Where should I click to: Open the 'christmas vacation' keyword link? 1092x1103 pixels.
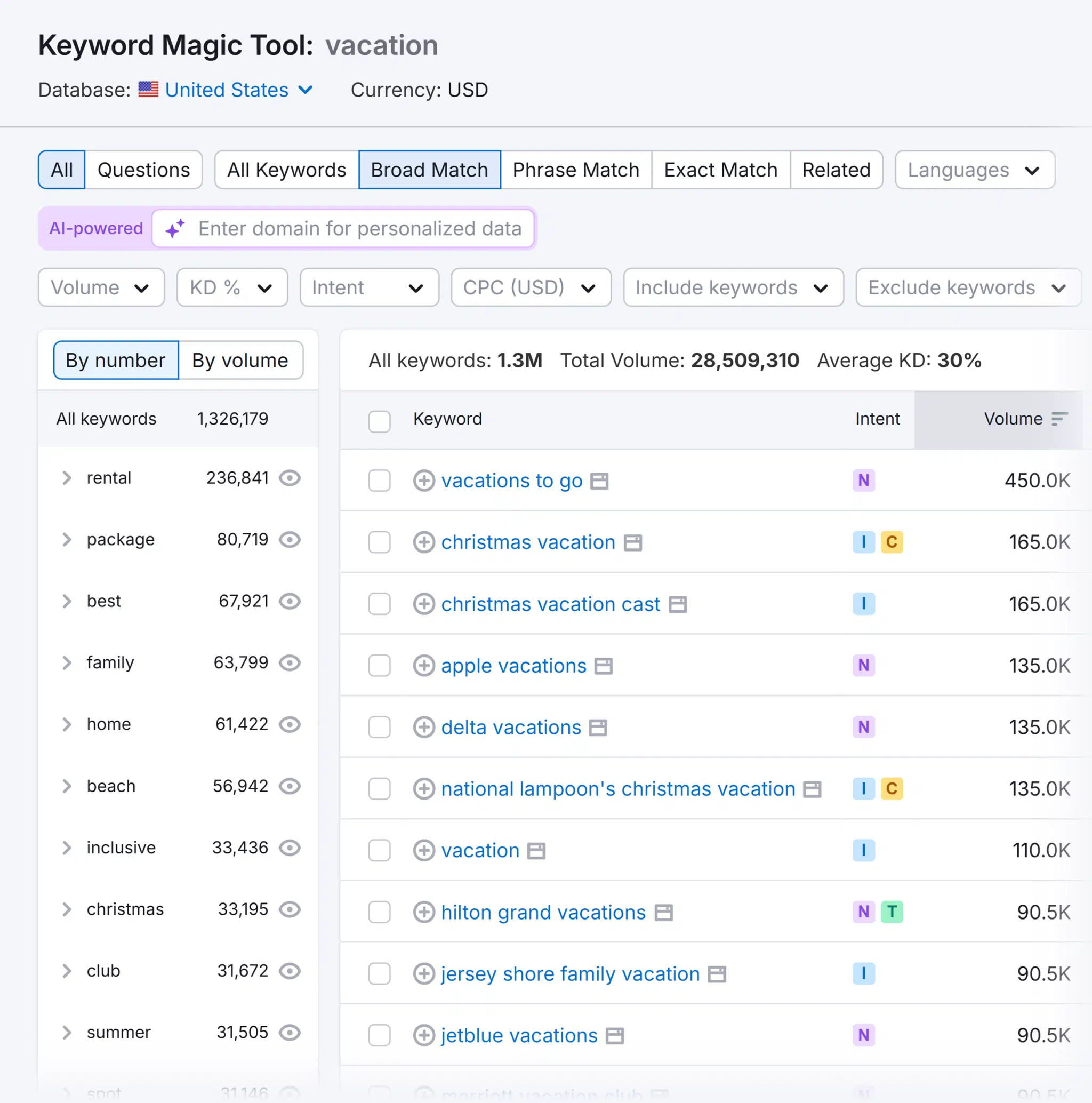[x=528, y=542]
